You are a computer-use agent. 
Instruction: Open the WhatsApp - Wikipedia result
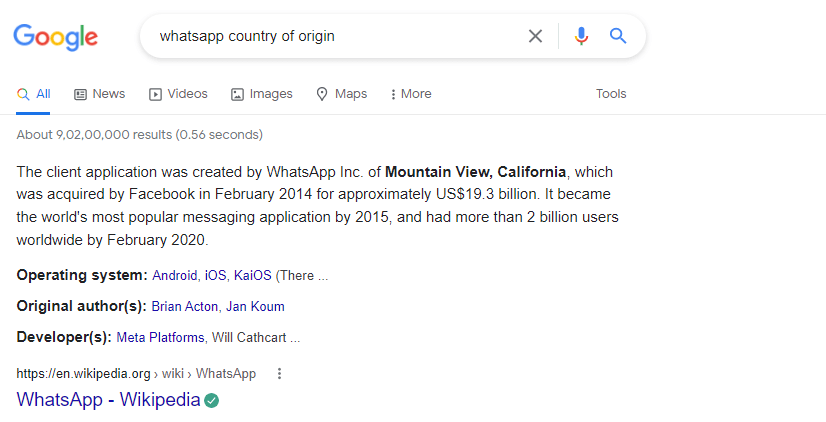[x=108, y=400]
